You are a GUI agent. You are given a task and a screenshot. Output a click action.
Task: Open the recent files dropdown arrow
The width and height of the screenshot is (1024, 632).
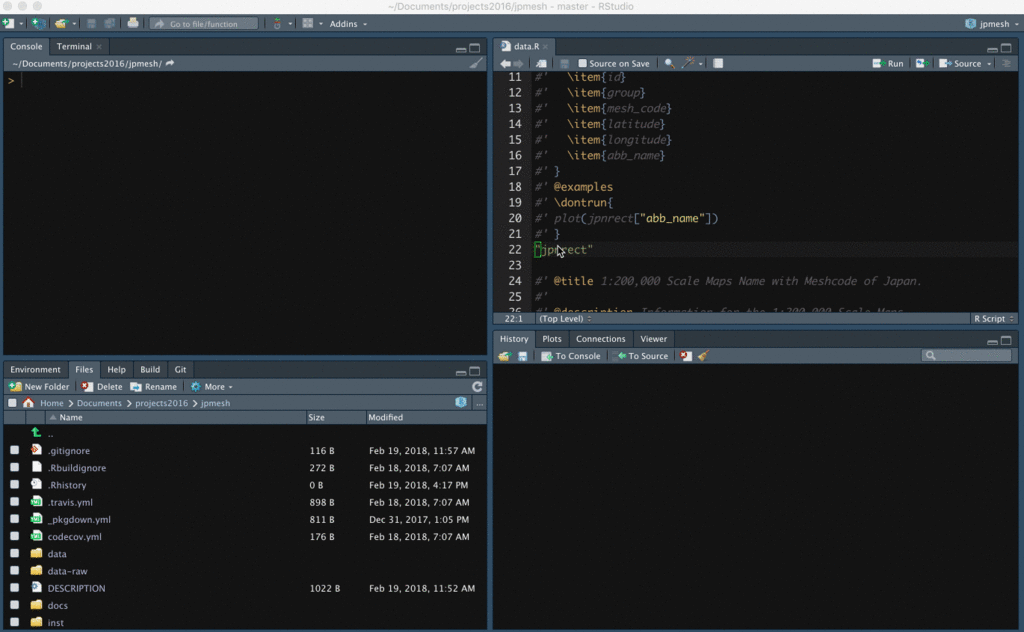(x=74, y=24)
